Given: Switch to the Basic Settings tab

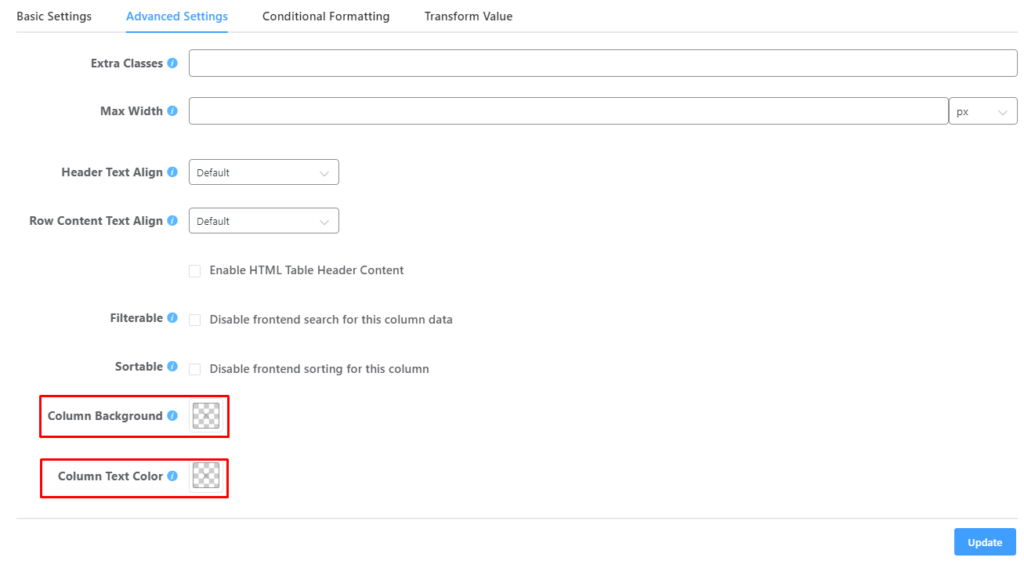Looking at the screenshot, I should pos(54,16).
